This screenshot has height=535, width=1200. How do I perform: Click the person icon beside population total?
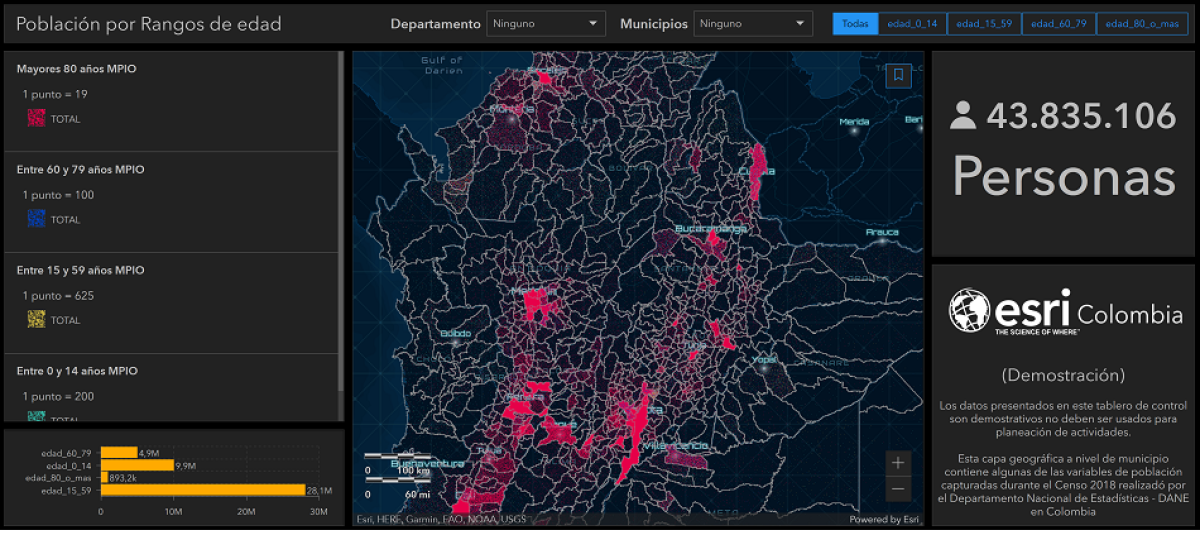pyautogui.click(x=963, y=116)
